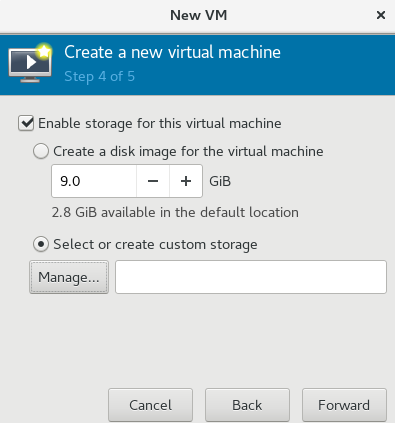Click the custom storage path text field

(251, 277)
